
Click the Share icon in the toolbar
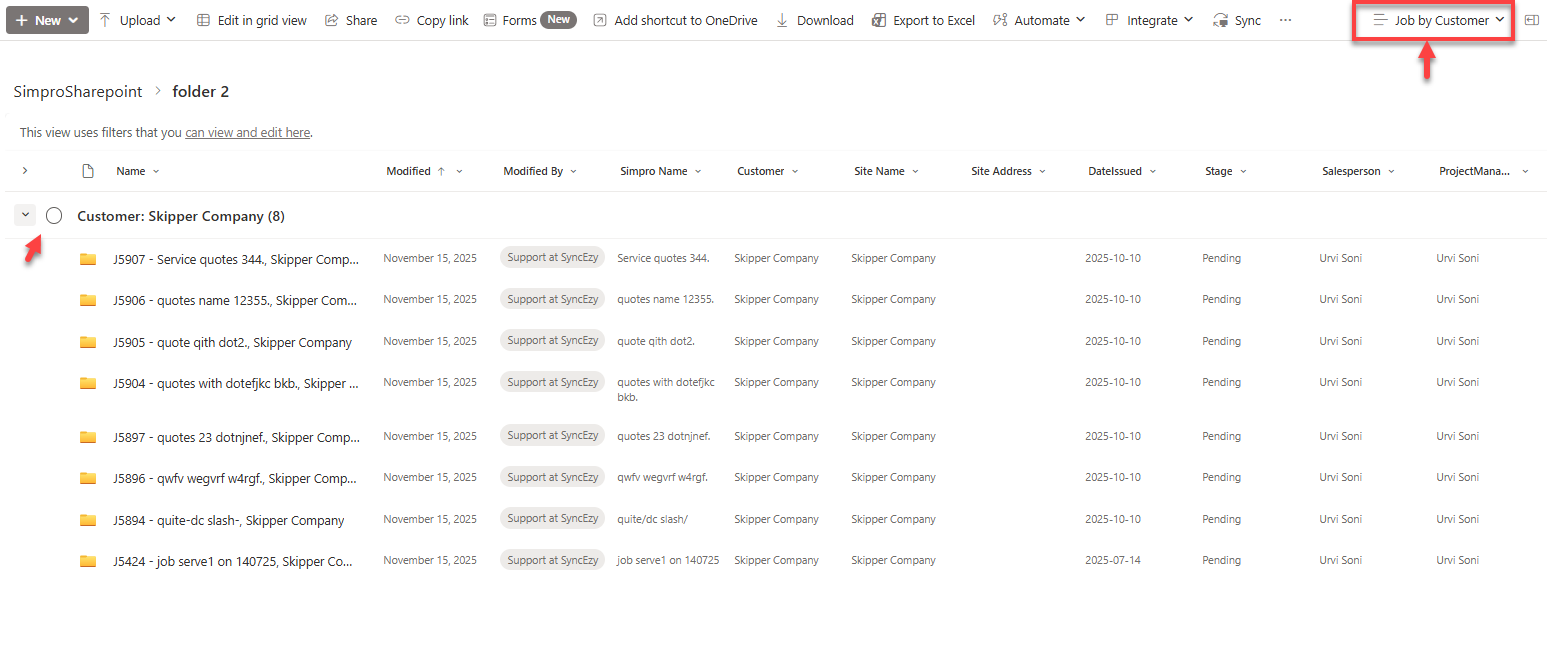click(x=332, y=20)
